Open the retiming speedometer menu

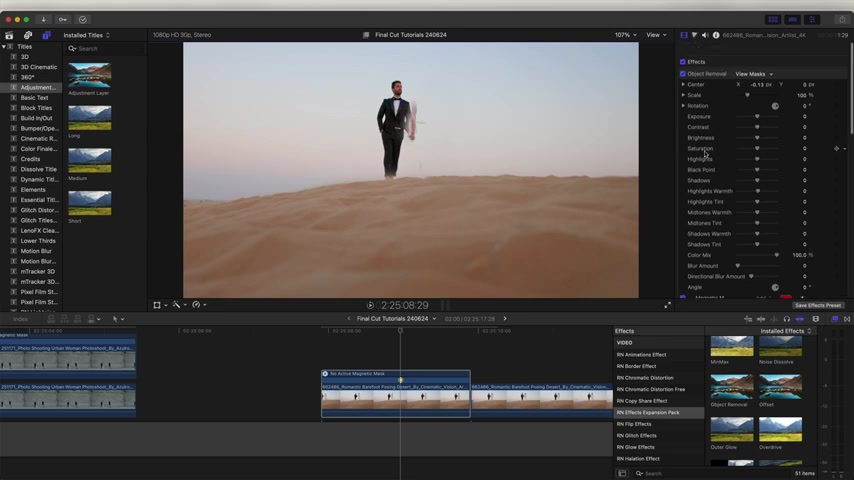click(x=199, y=305)
